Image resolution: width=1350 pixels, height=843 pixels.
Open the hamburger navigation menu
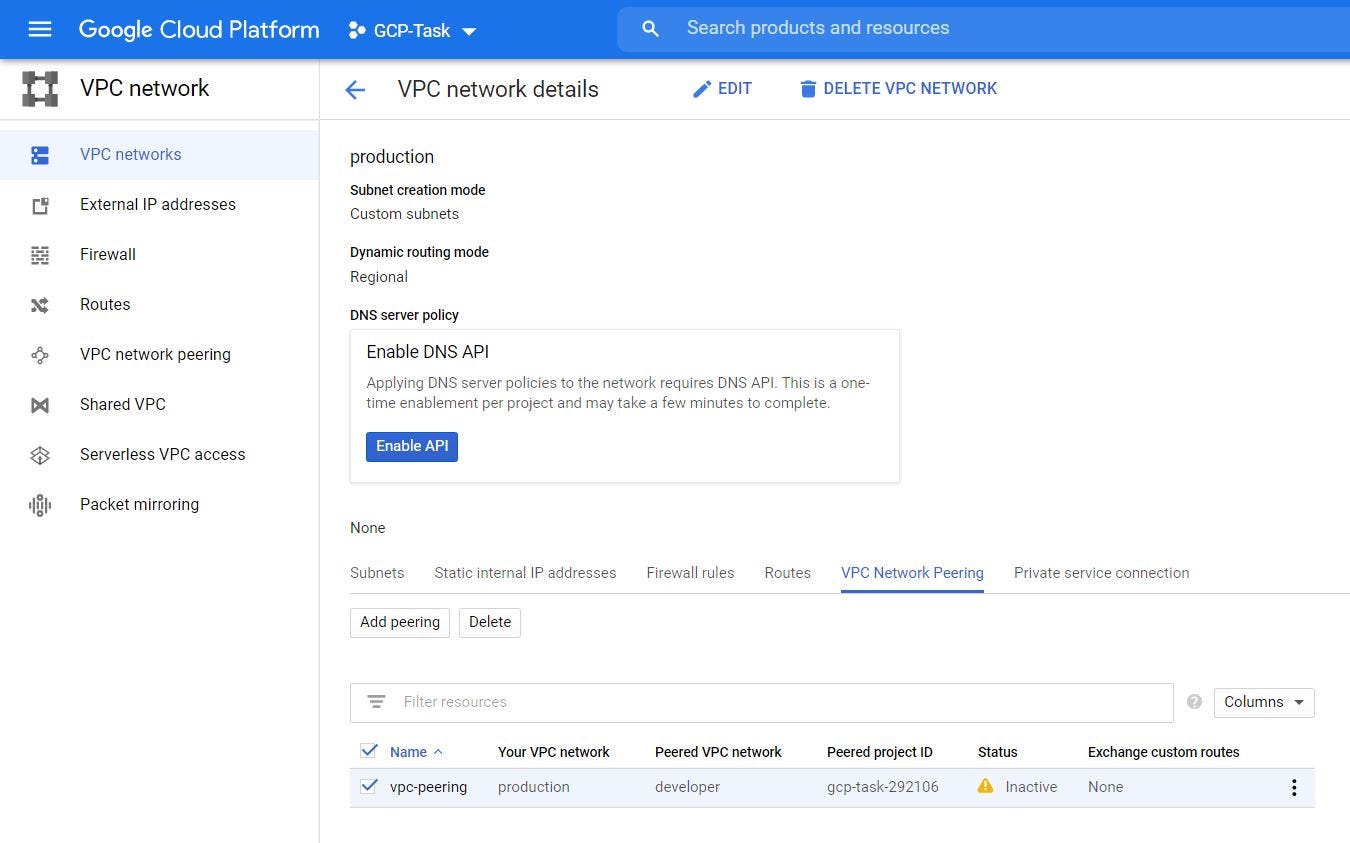[x=40, y=29]
